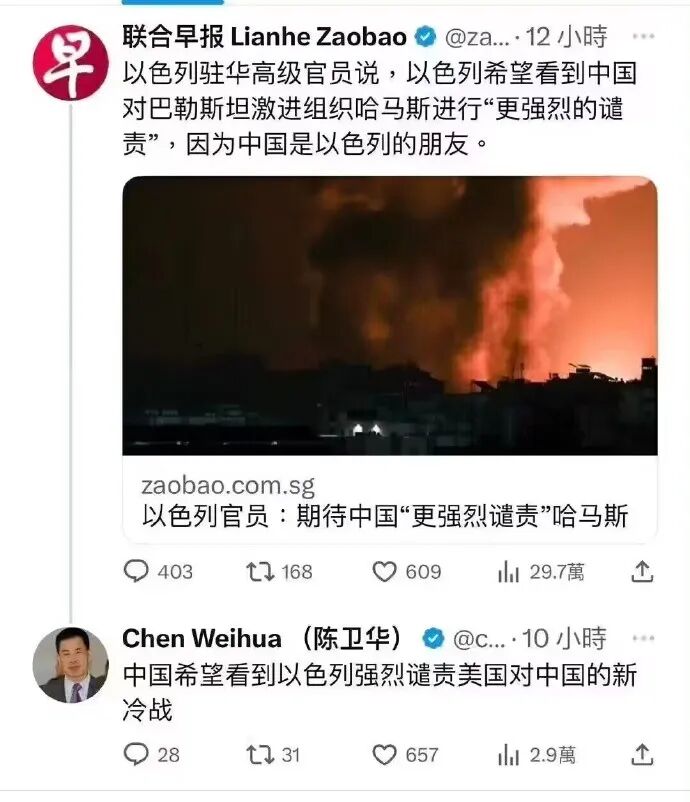Share the Lianhe Zaobao tweet
The height and width of the screenshot is (802, 690).
point(642,571)
